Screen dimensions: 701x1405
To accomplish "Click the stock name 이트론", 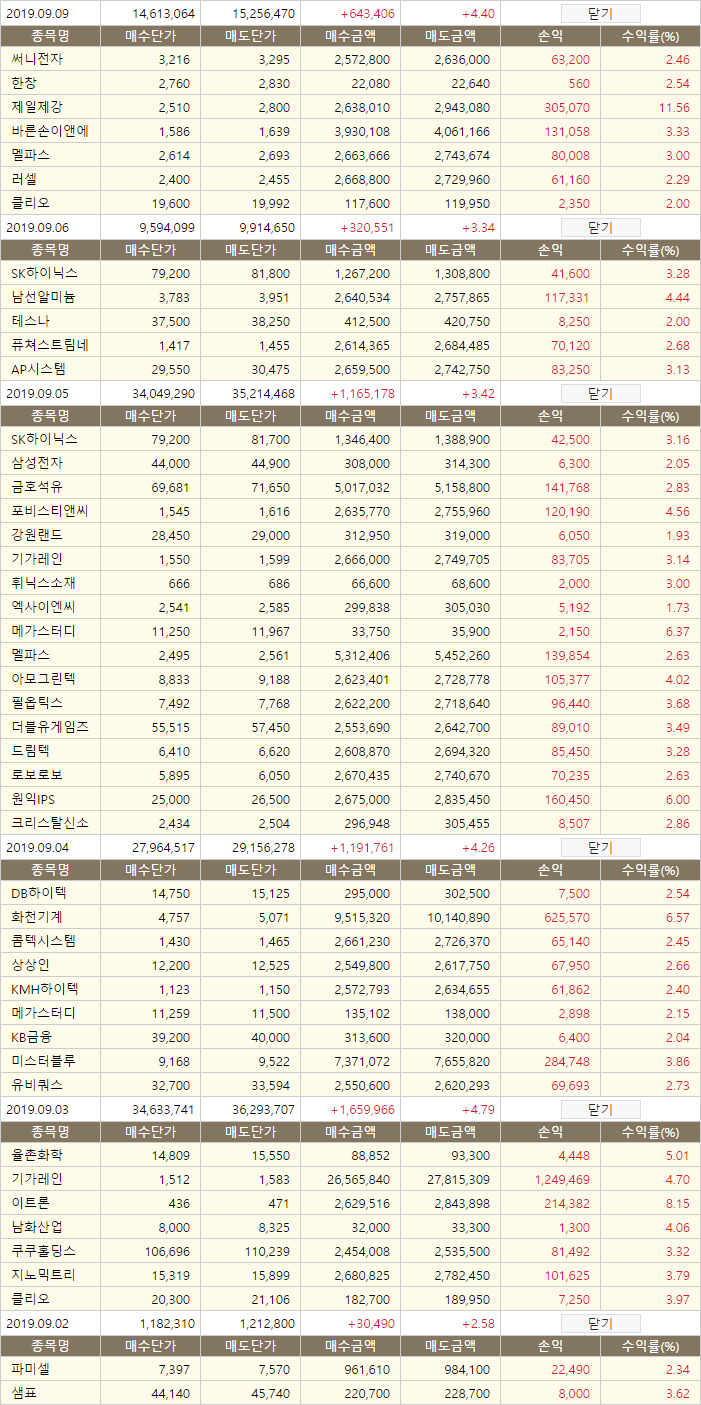I will point(30,1203).
